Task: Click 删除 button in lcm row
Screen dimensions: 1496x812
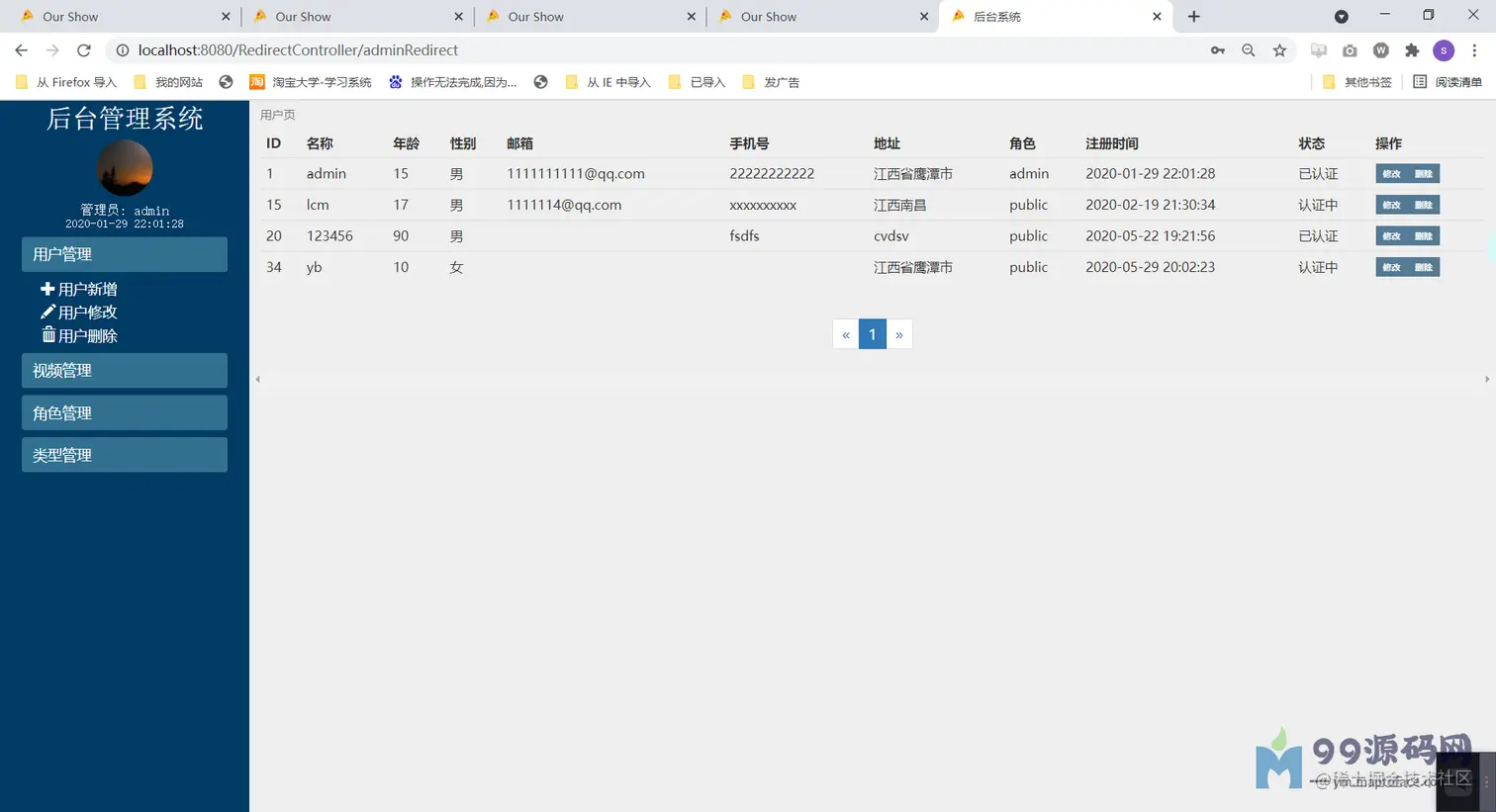Action: [1424, 205]
